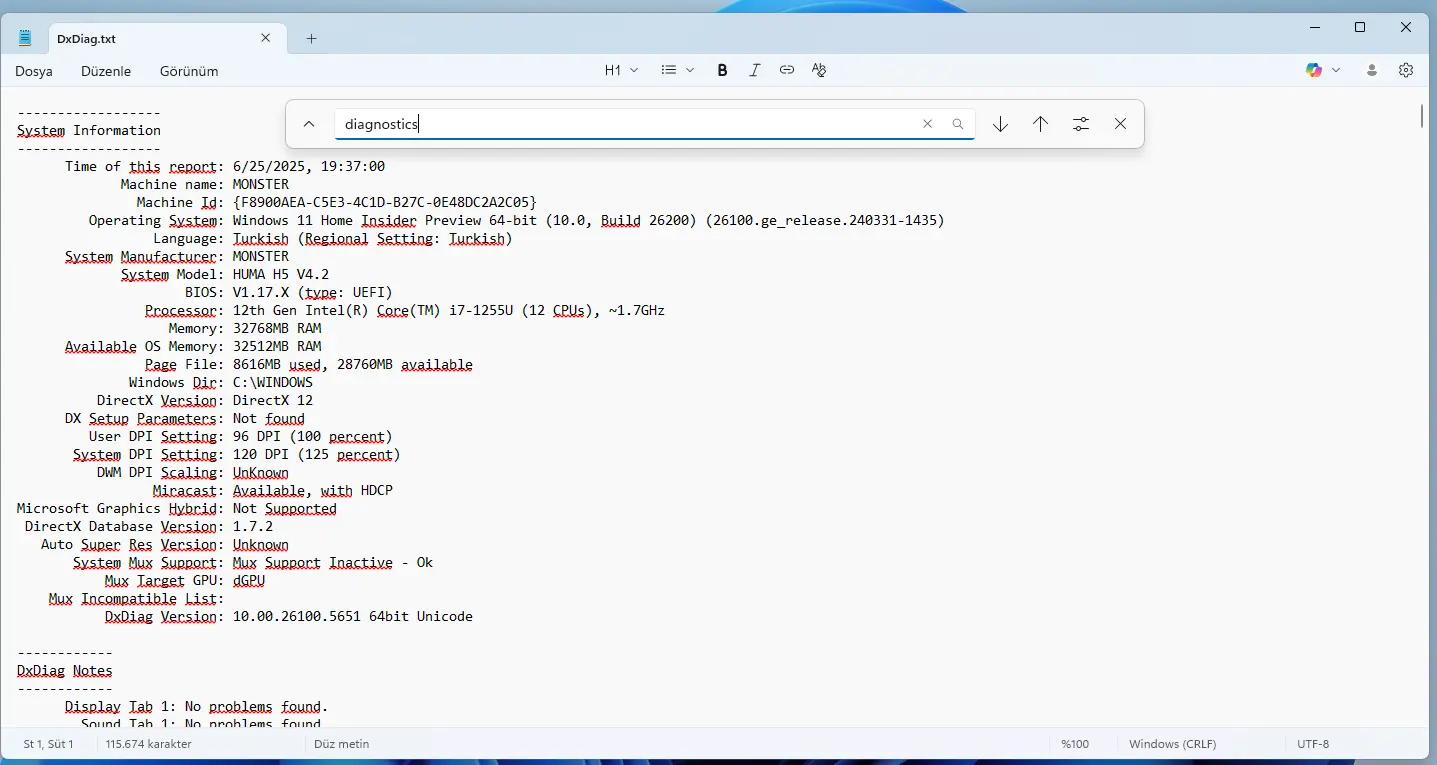The image size is (1437, 765).
Task: Click the Notepad app icon in title bar
Action: click(x=25, y=38)
